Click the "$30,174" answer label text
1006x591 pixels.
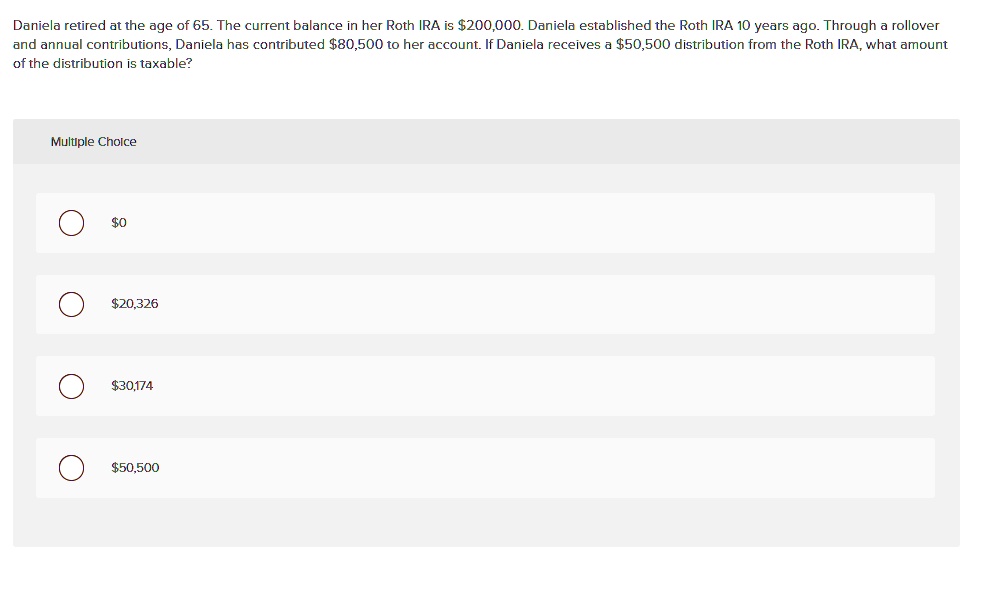click(132, 386)
